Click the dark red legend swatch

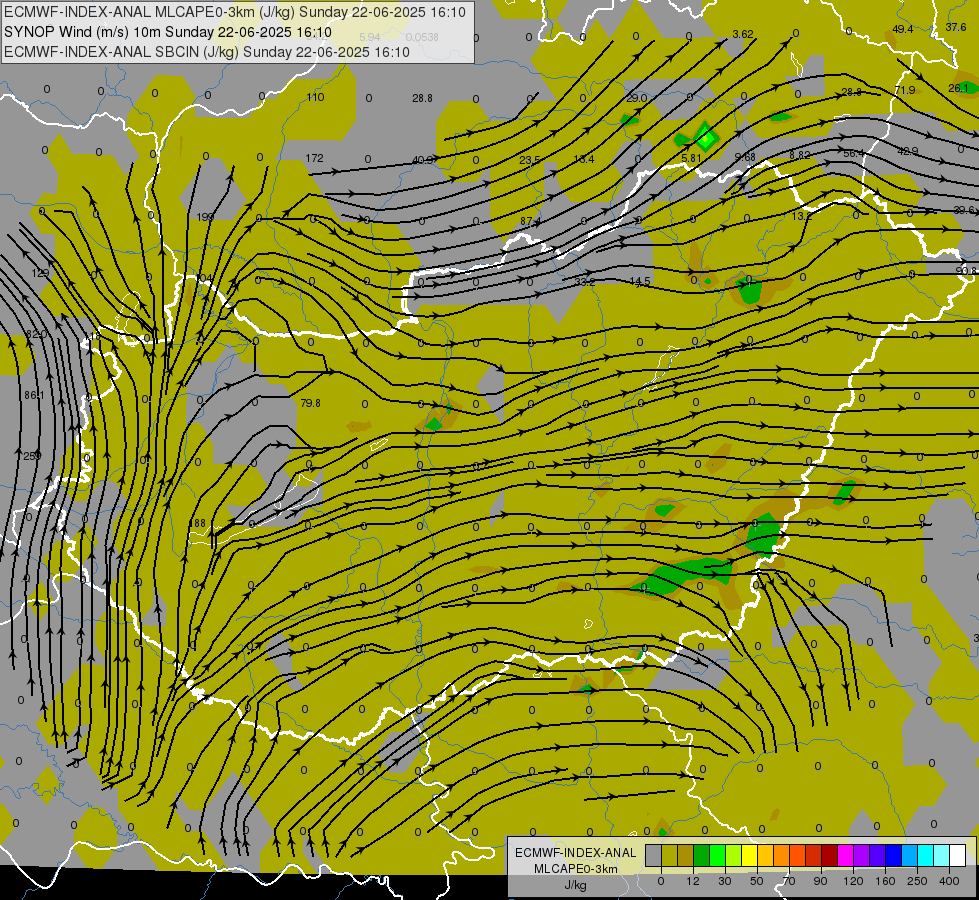click(829, 856)
